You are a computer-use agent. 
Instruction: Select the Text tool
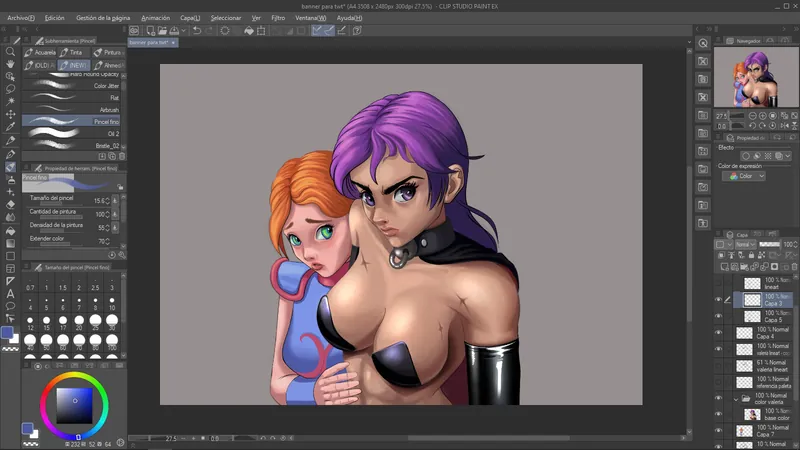10,293
